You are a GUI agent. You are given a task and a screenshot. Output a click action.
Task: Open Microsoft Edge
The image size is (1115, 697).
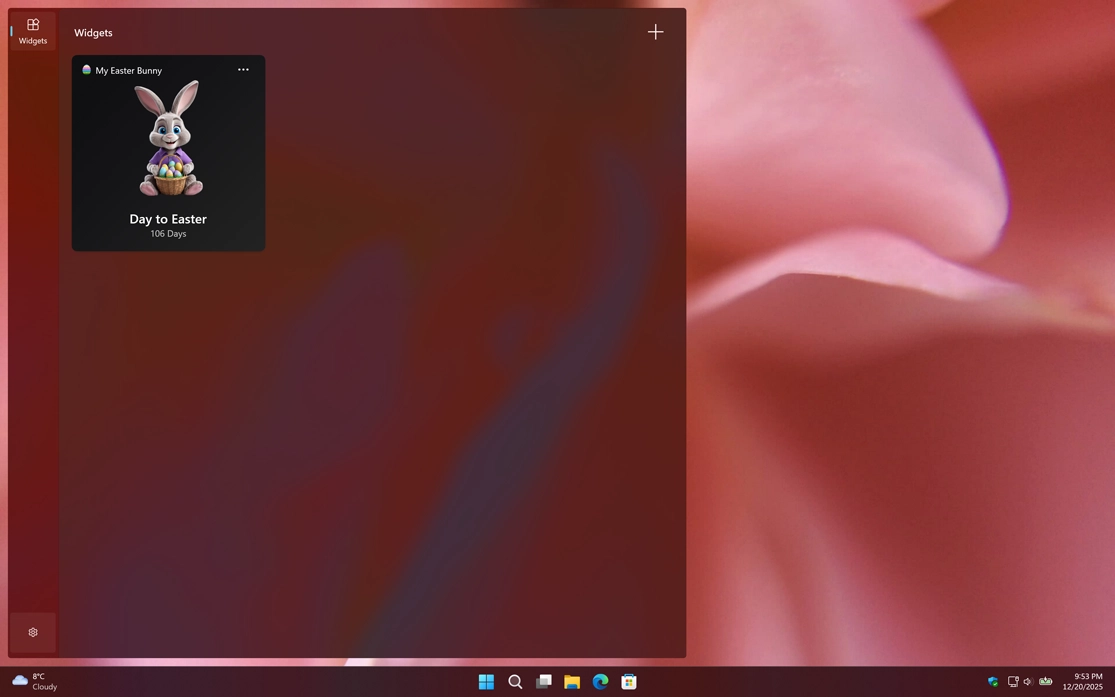click(600, 681)
